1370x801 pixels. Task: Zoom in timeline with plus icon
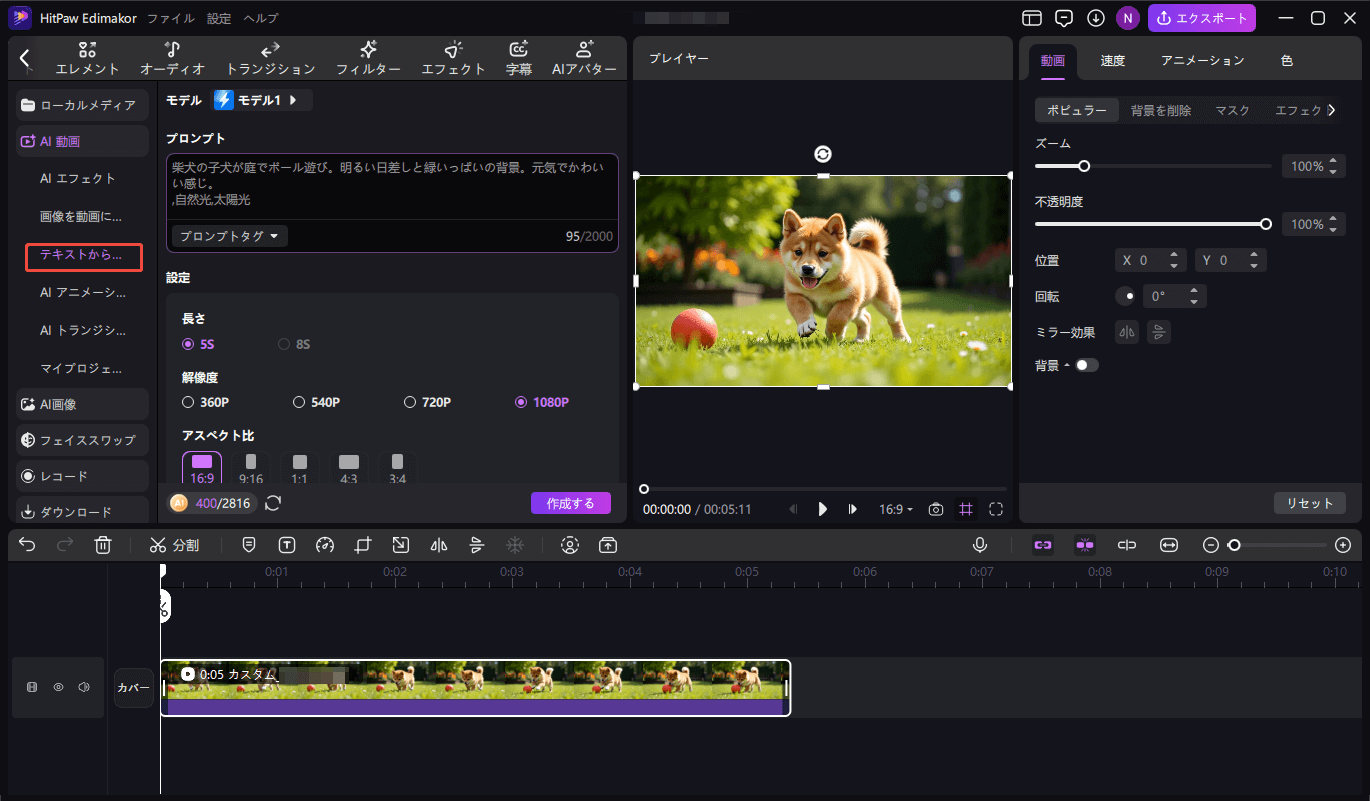[x=1343, y=545]
